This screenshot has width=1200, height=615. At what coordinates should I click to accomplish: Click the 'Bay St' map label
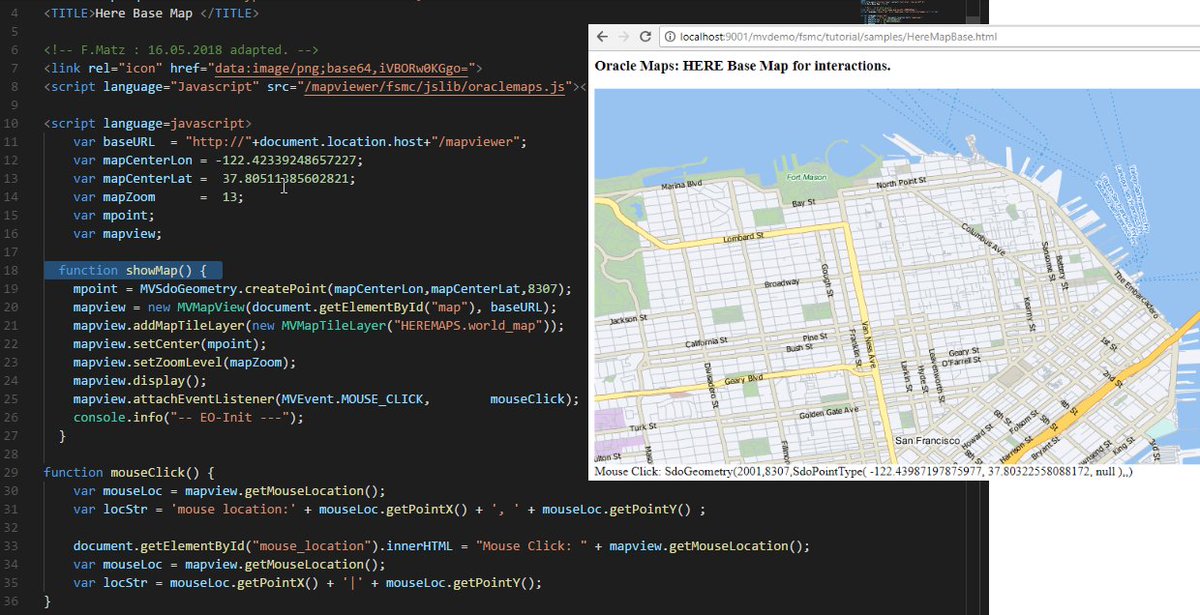[x=804, y=203]
